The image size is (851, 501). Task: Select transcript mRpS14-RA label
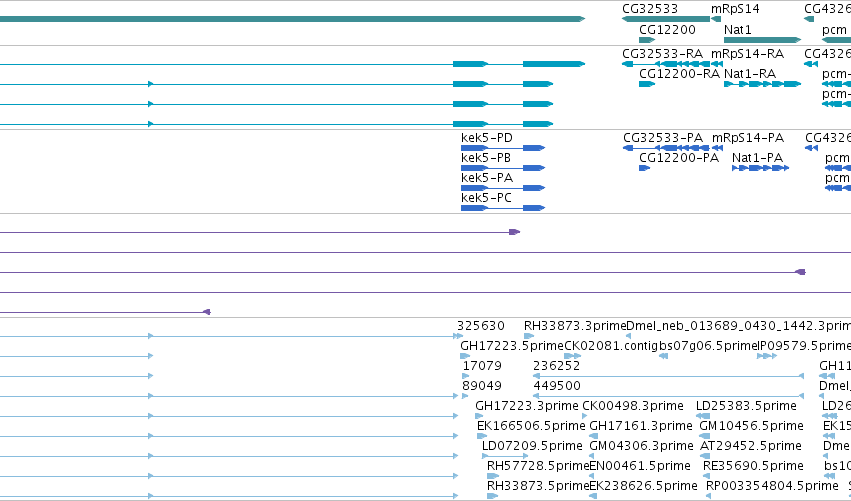(747, 54)
